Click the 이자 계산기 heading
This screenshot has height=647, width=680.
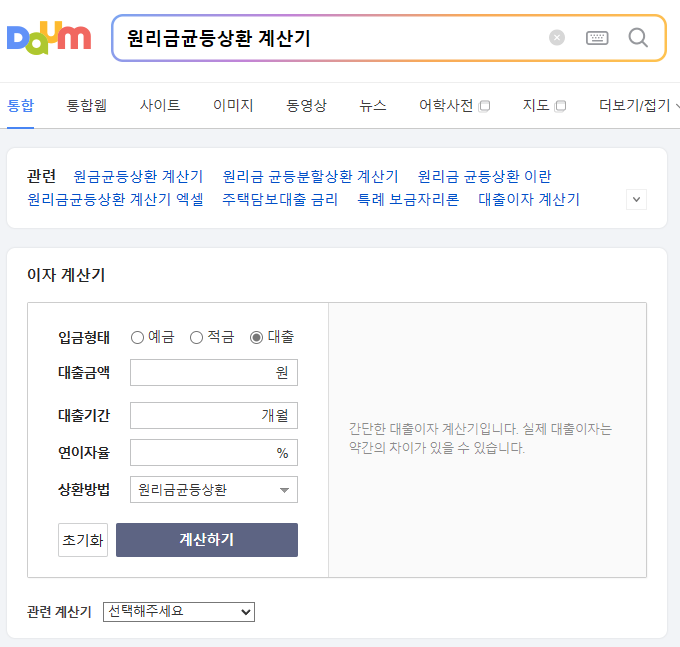(x=66, y=275)
